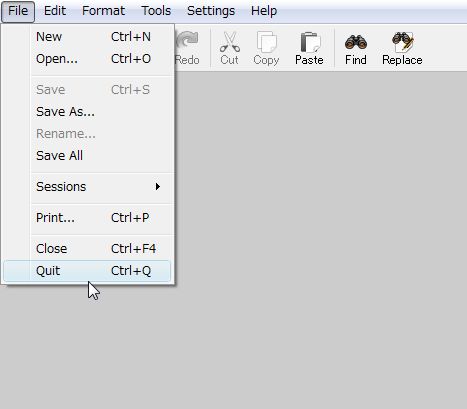Collapse the open File menu button
The height and width of the screenshot is (409, 467).
[18, 11]
